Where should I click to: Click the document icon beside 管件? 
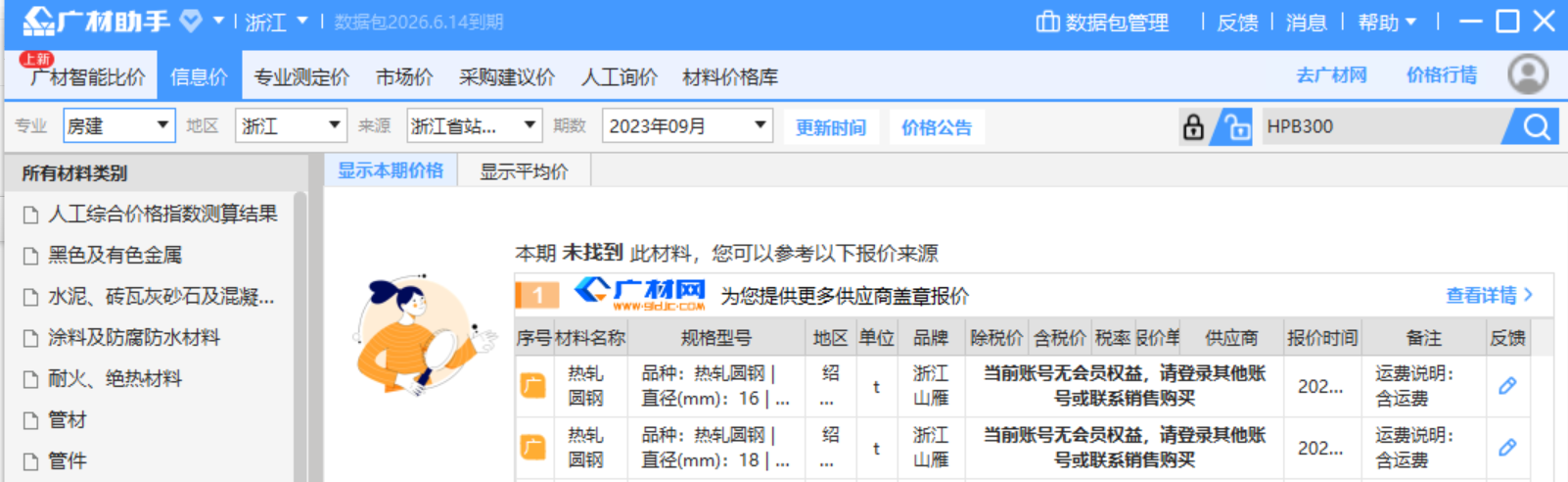click(x=30, y=461)
